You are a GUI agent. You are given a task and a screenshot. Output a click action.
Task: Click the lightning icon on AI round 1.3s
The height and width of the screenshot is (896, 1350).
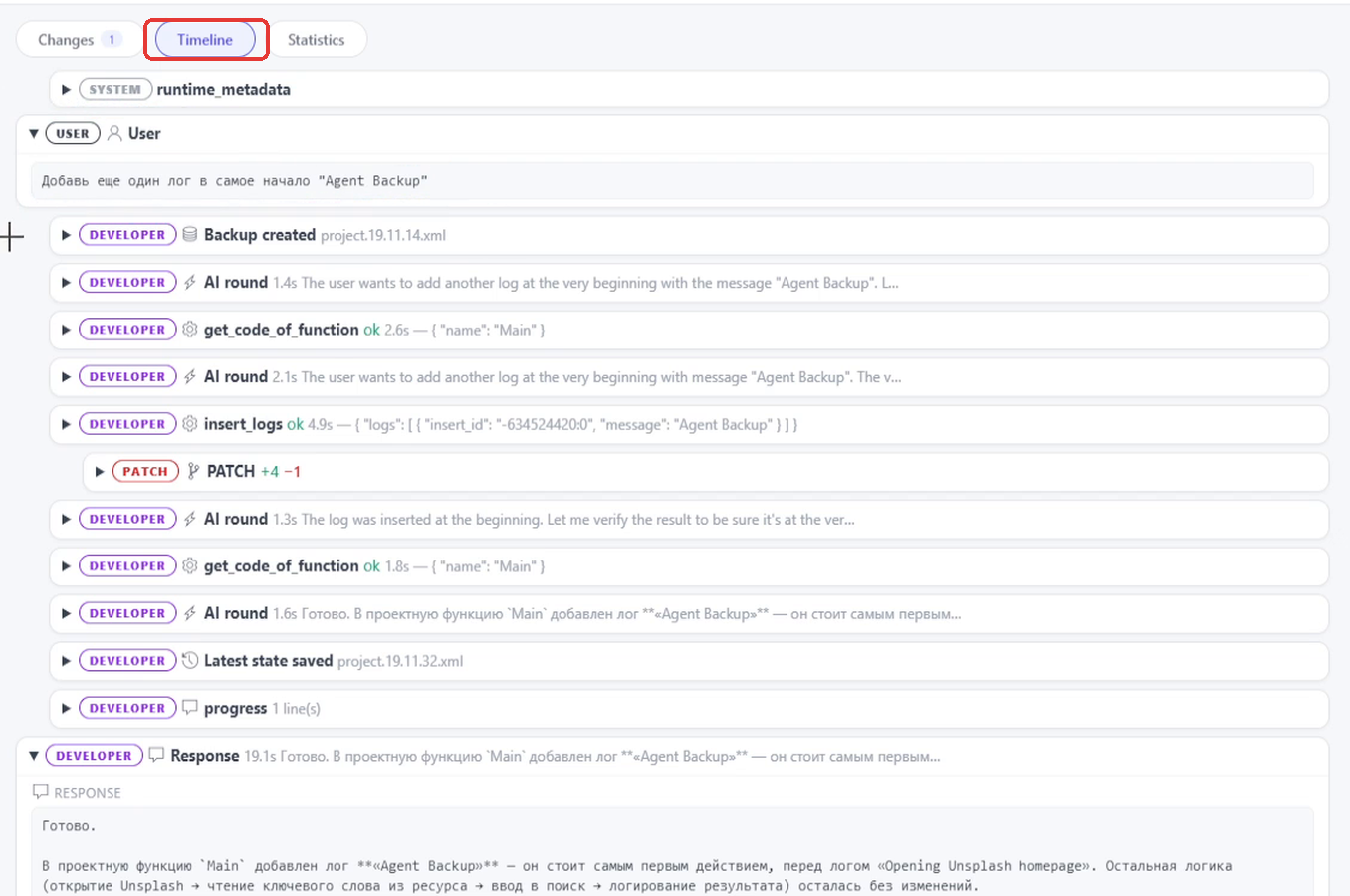point(190,519)
